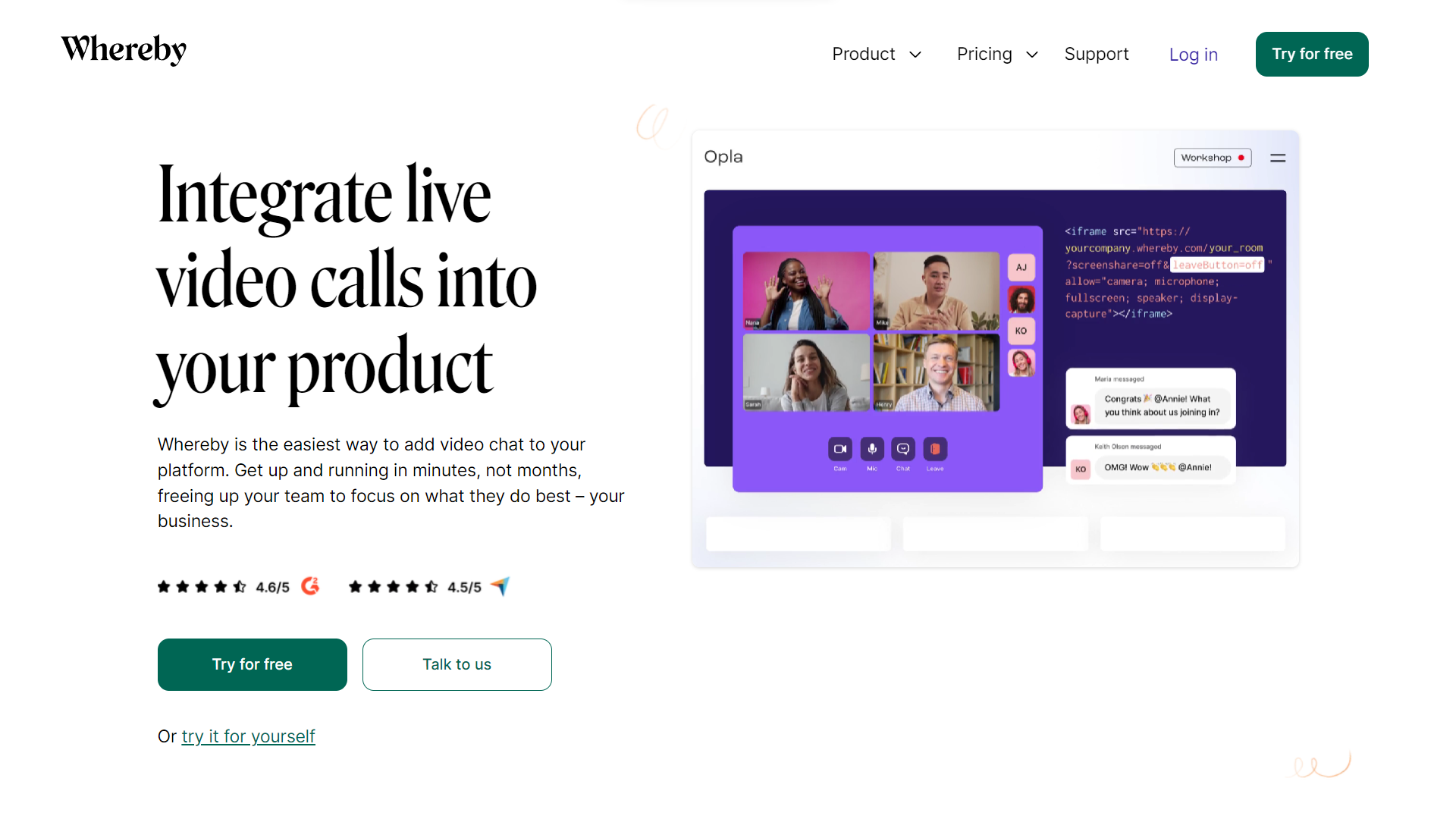The width and height of the screenshot is (1456, 819).
Task: Follow the try it for yourself link
Action: coord(248,736)
